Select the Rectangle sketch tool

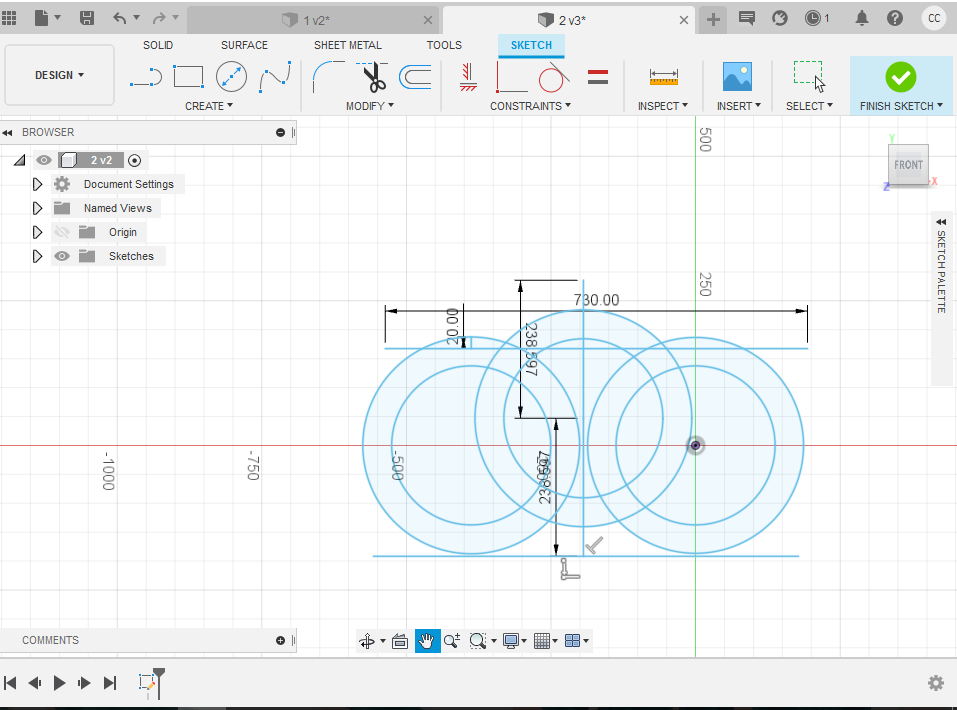(x=188, y=77)
